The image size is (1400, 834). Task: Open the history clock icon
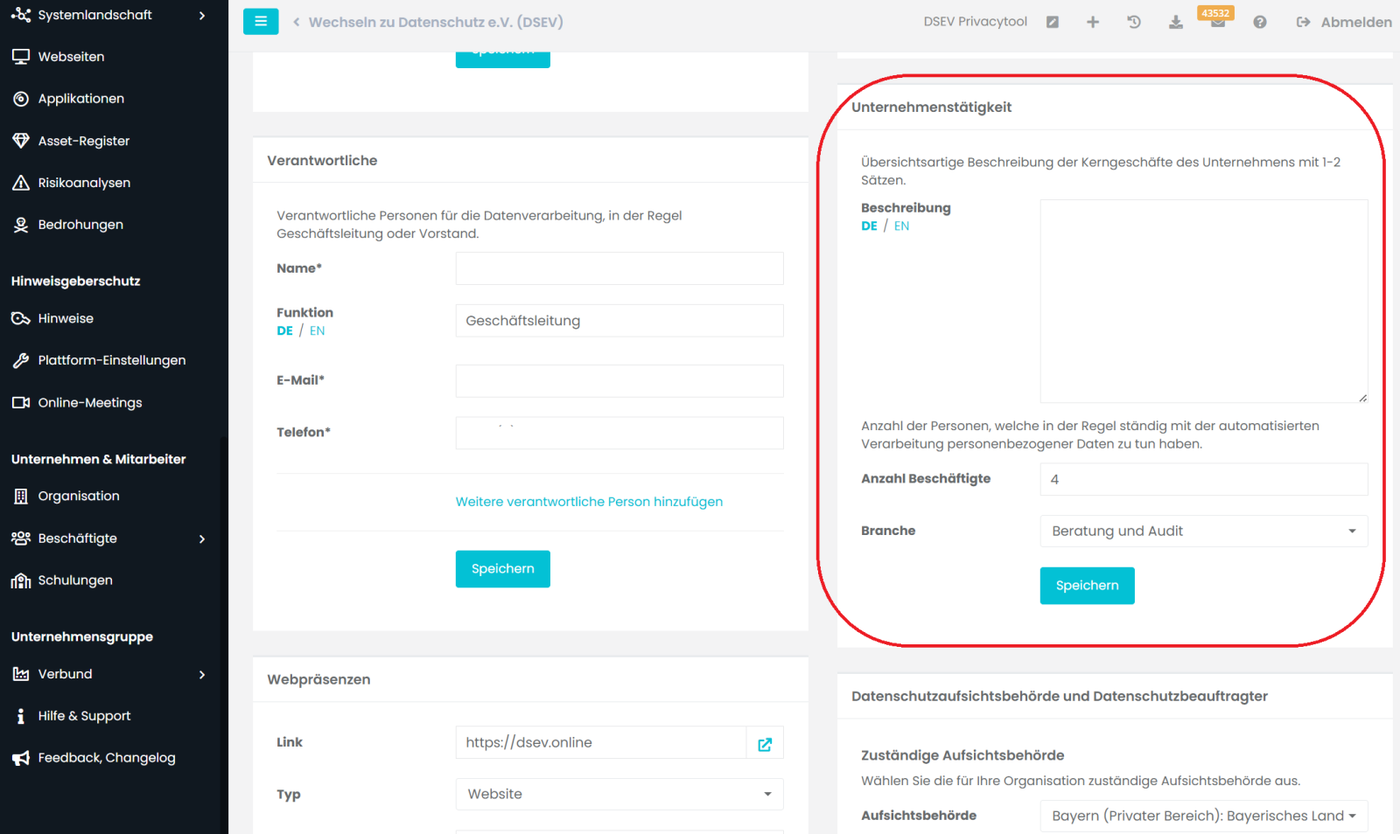pyautogui.click(x=1134, y=22)
